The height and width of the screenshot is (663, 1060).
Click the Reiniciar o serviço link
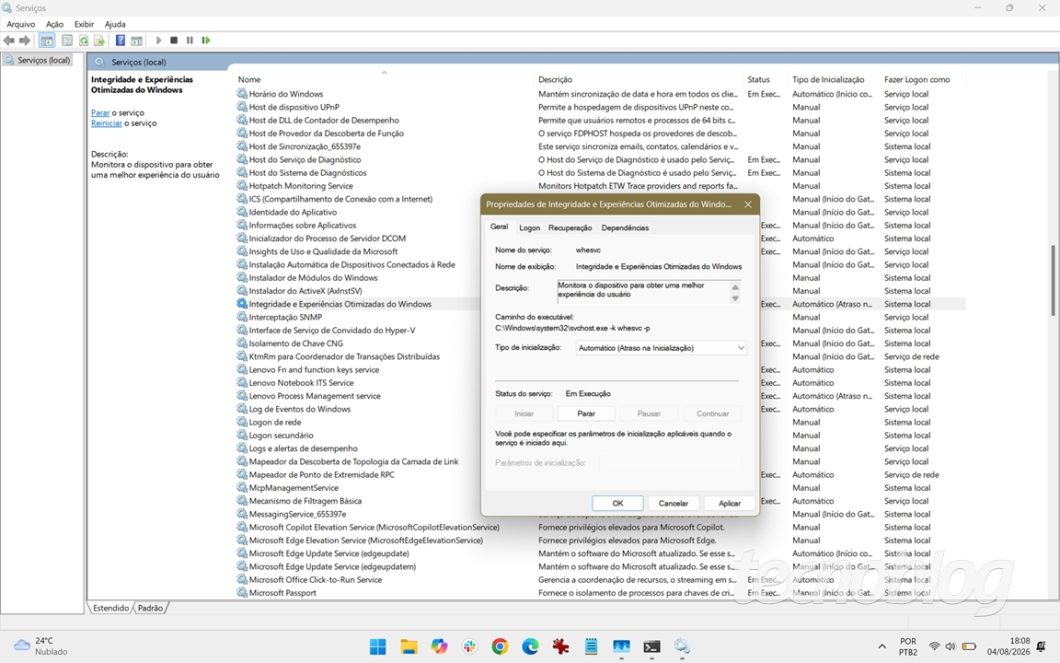107,124
